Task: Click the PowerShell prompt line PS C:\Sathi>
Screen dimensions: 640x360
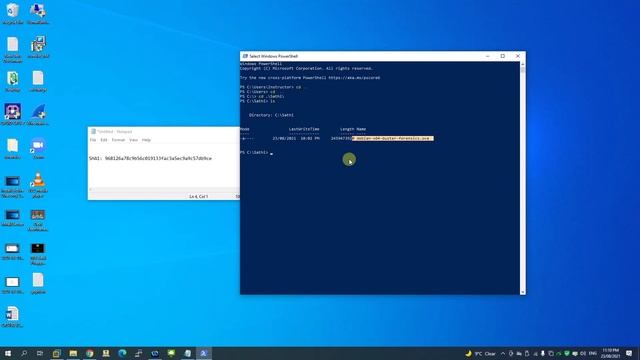Action: click(254, 153)
